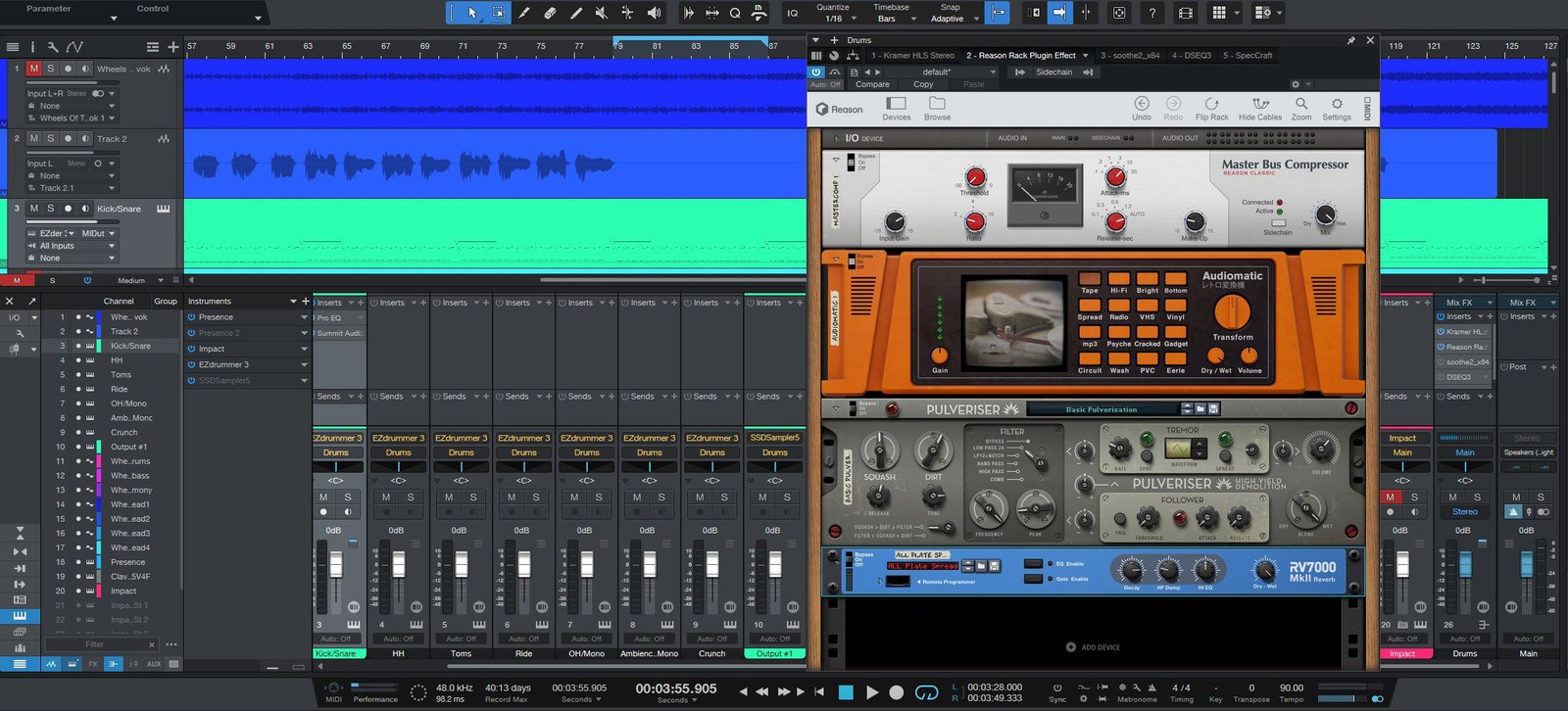Adjust Toms channel volume fader

click(x=462, y=564)
